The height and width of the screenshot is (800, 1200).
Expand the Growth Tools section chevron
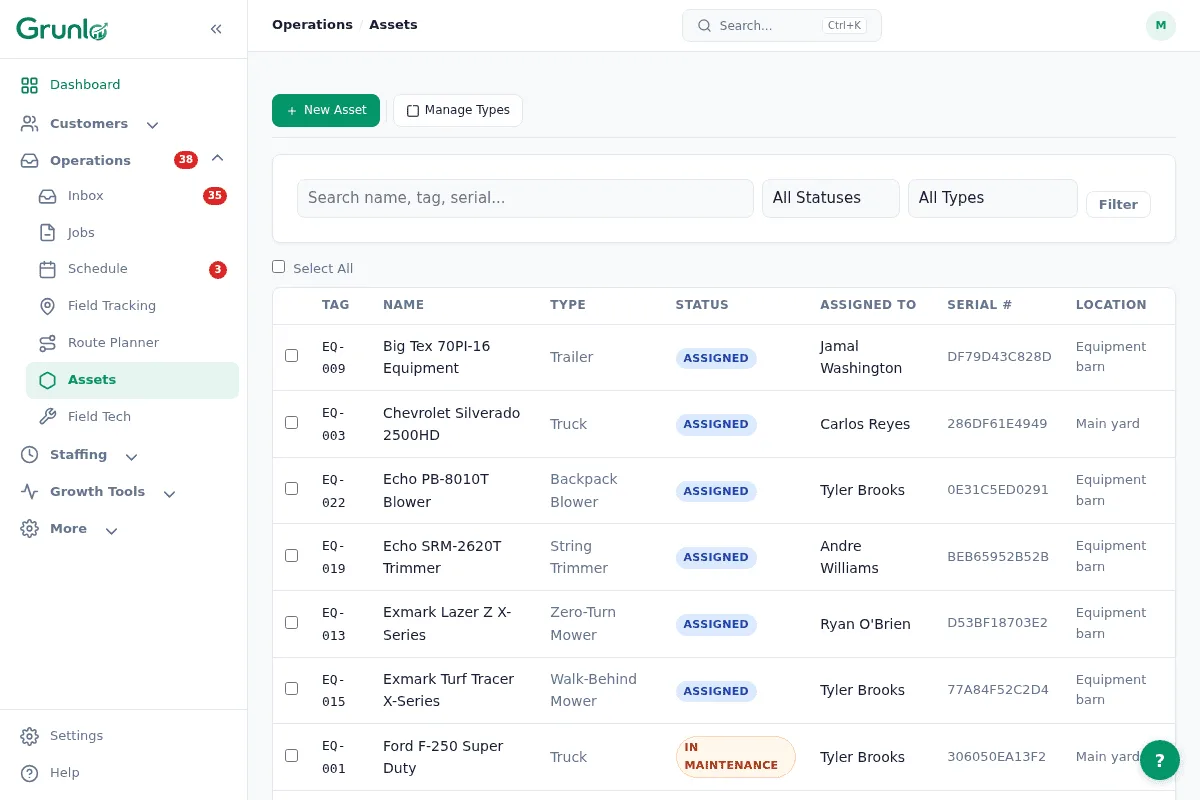click(x=169, y=493)
